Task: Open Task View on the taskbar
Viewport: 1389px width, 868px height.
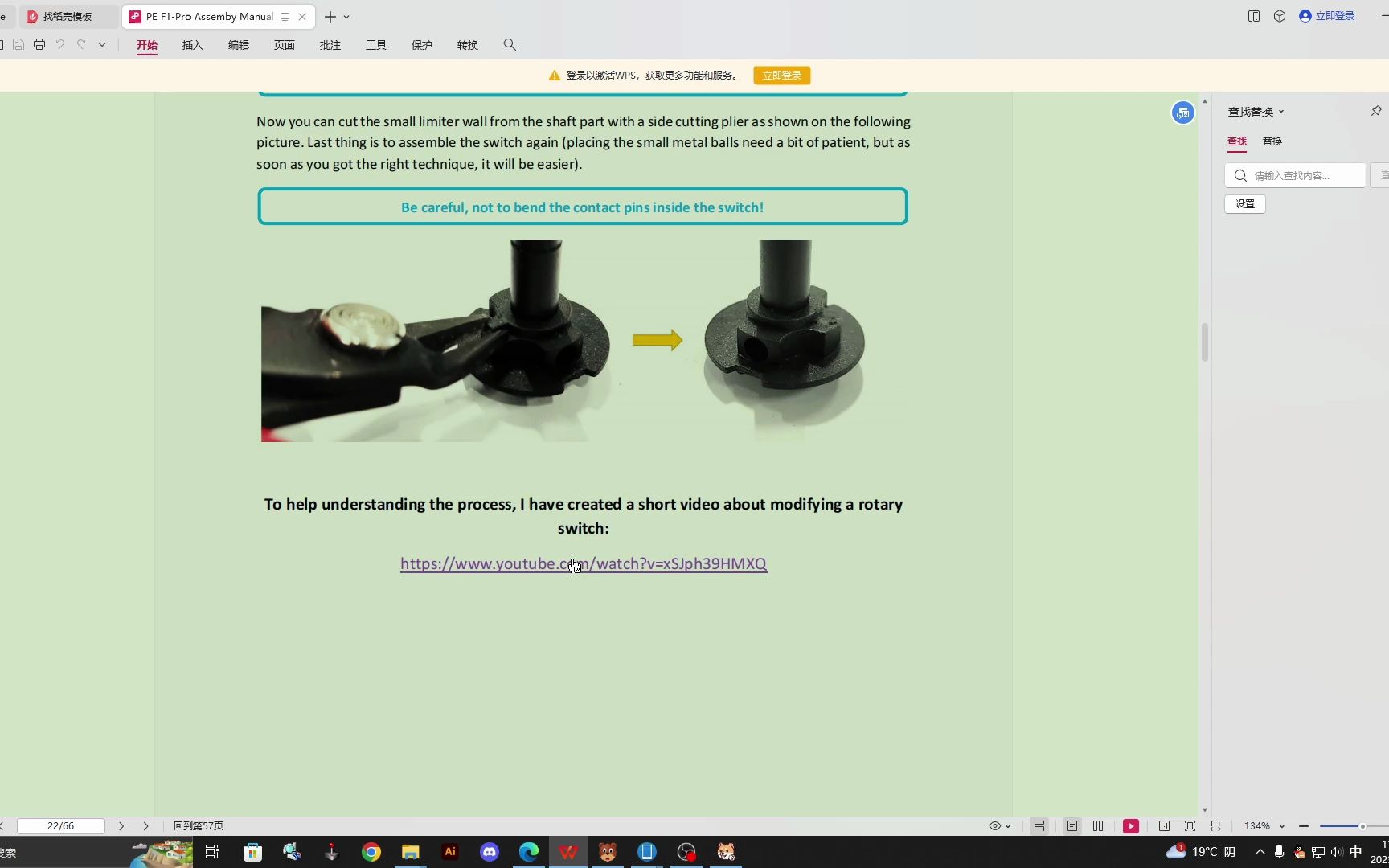Action: point(213,852)
